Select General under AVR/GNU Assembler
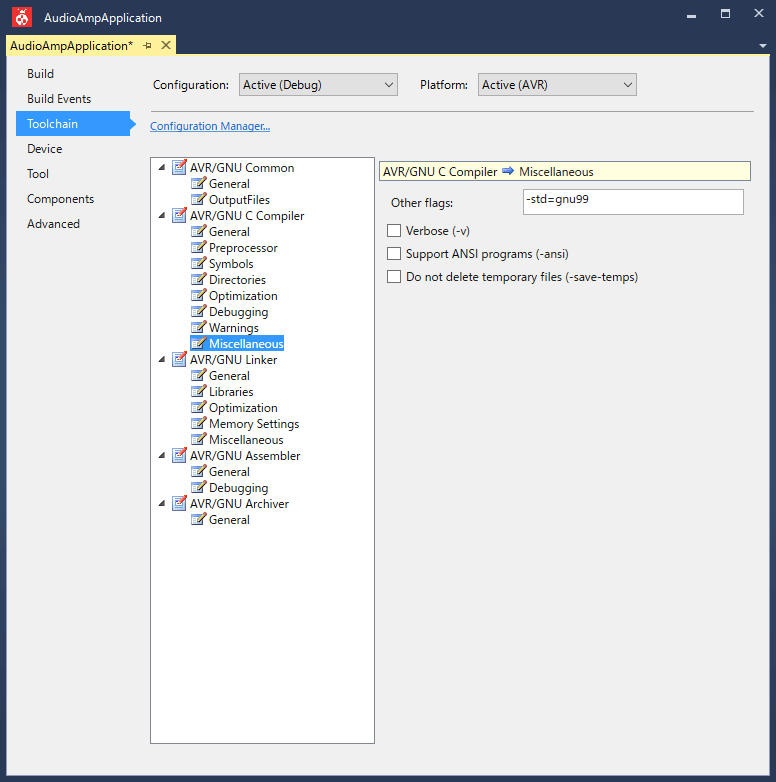 point(229,471)
